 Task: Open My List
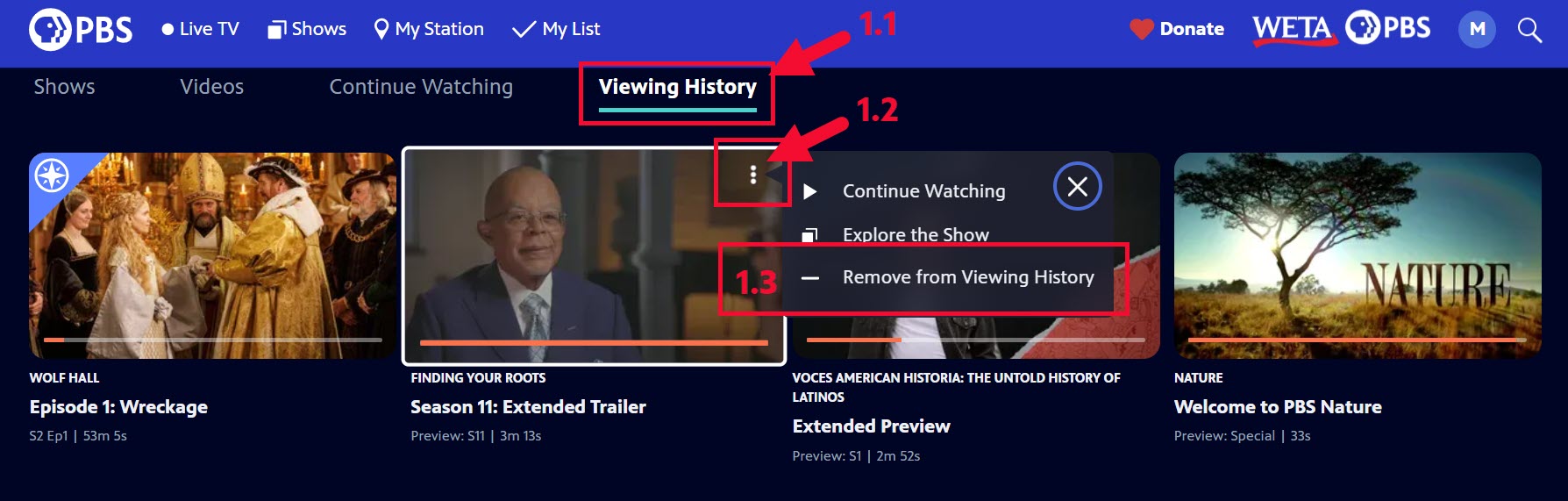click(557, 29)
